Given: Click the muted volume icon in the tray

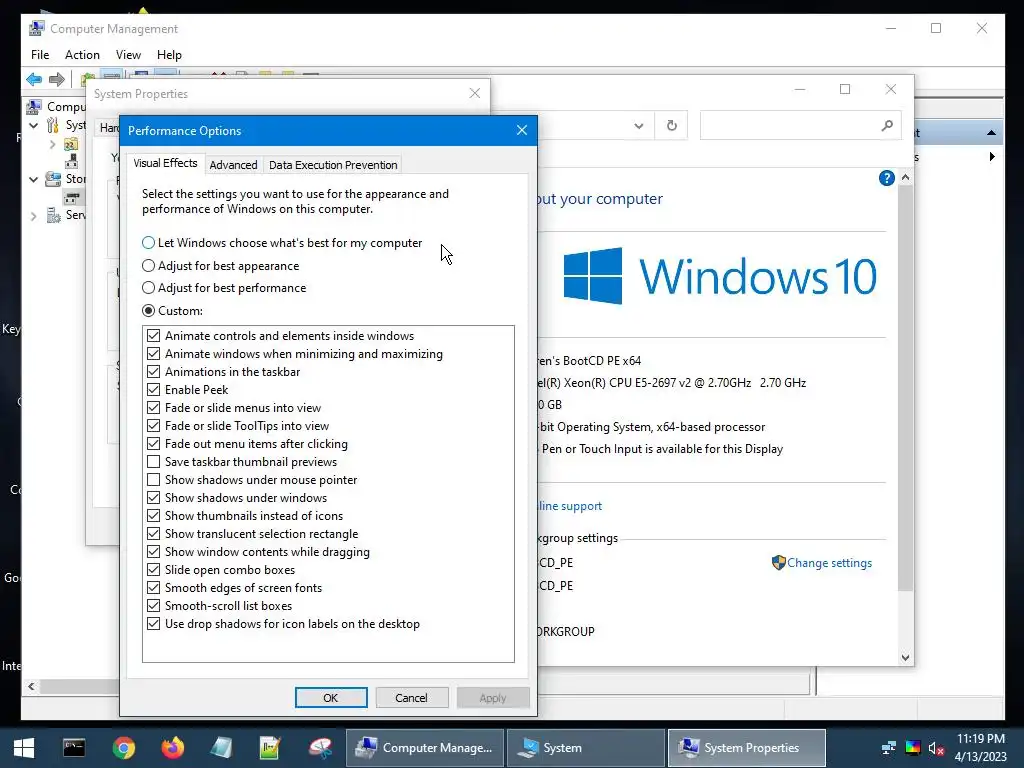Looking at the screenshot, I should point(936,748).
